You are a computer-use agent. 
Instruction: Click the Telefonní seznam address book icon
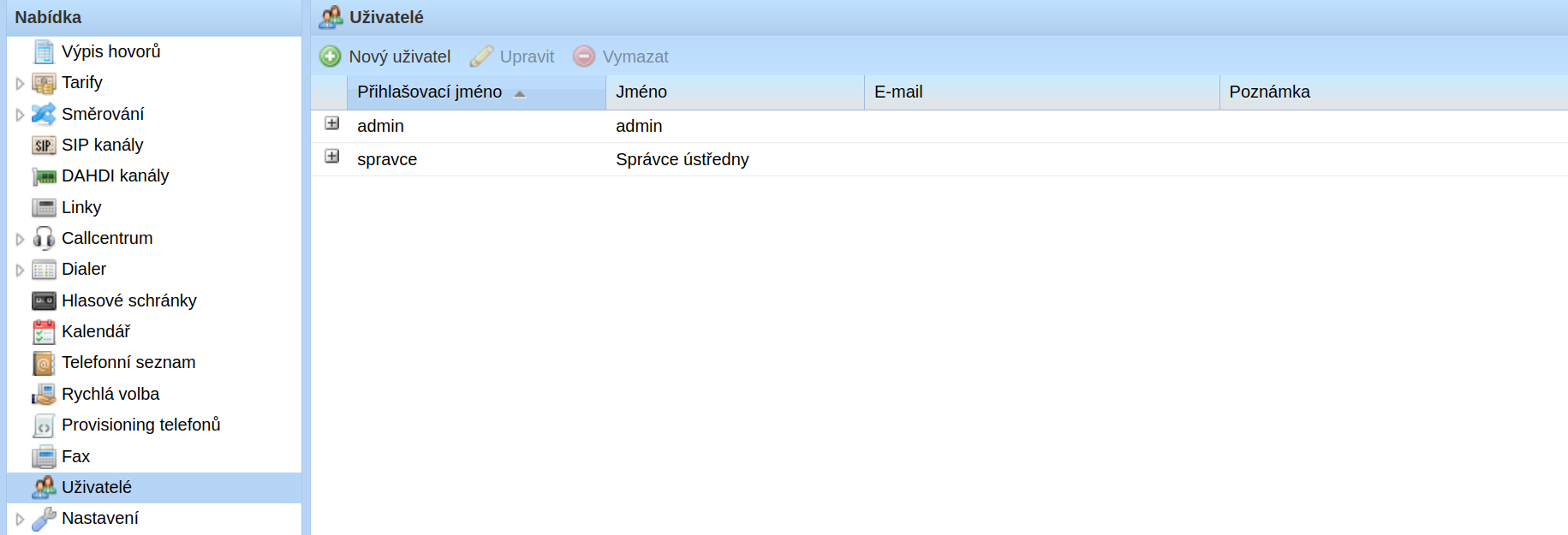coord(44,363)
